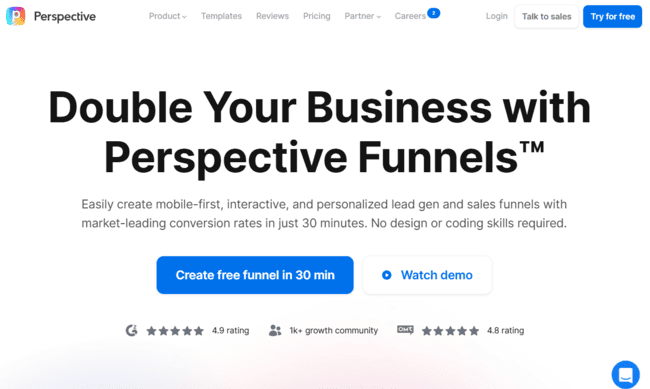Click the Perspective brand name text
Image resolution: width=650 pixels, height=389 pixels.
pyautogui.click(x=65, y=17)
